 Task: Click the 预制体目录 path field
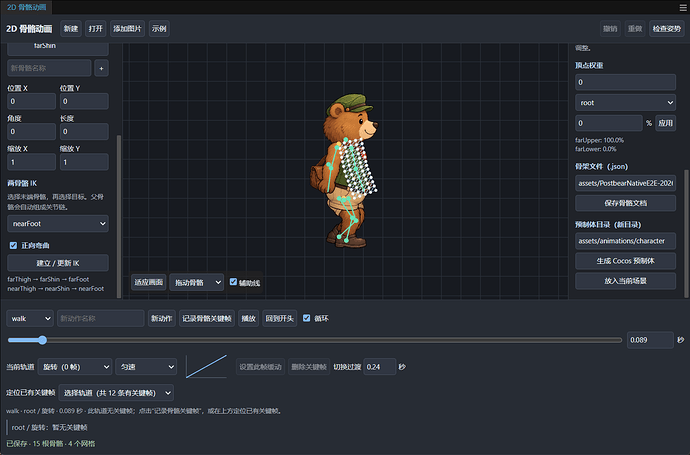tap(625, 241)
